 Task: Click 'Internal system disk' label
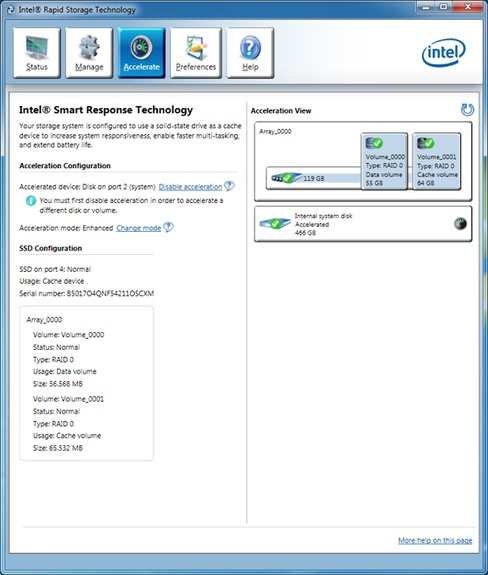tap(323, 216)
